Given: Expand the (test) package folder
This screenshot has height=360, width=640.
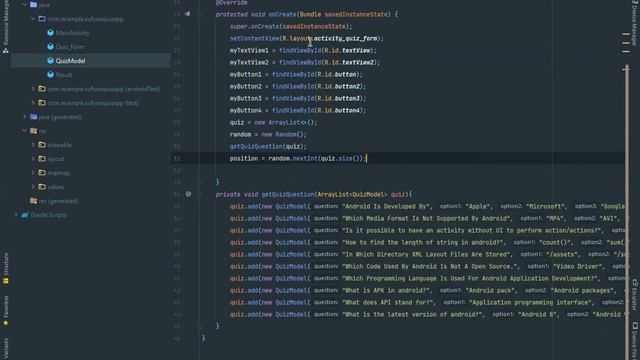Looking at the screenshot, I should point(33,102).
